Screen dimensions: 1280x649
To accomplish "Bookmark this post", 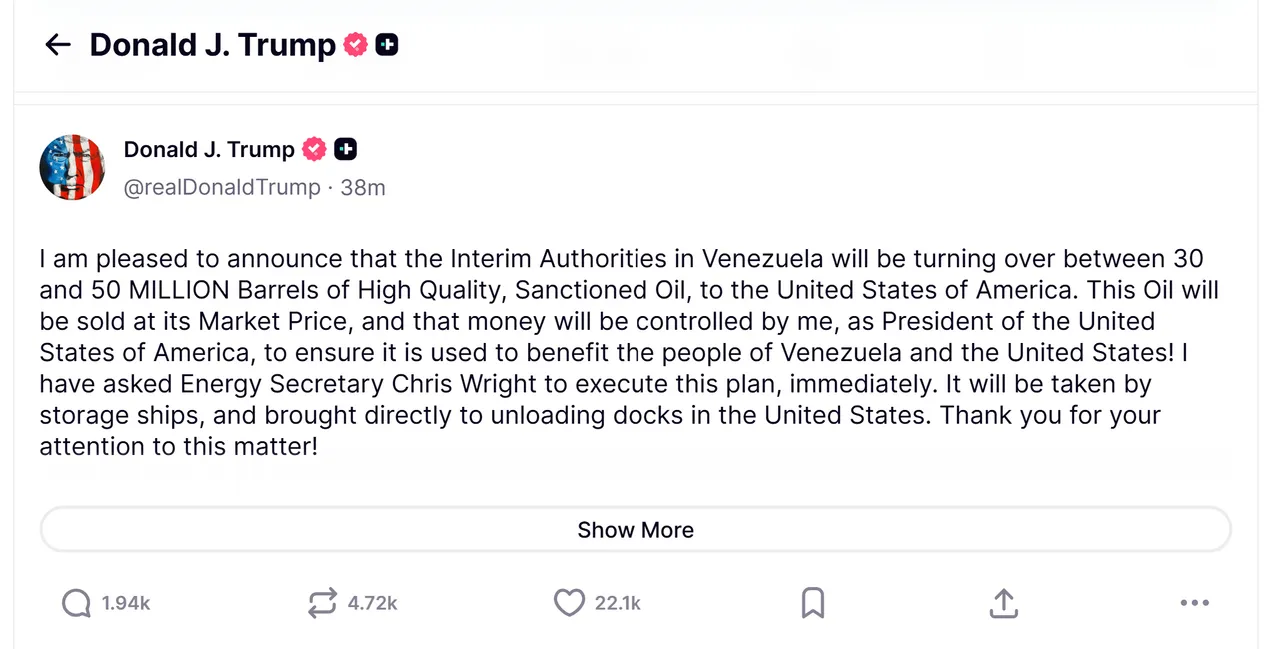I will [x=813, y=603].
